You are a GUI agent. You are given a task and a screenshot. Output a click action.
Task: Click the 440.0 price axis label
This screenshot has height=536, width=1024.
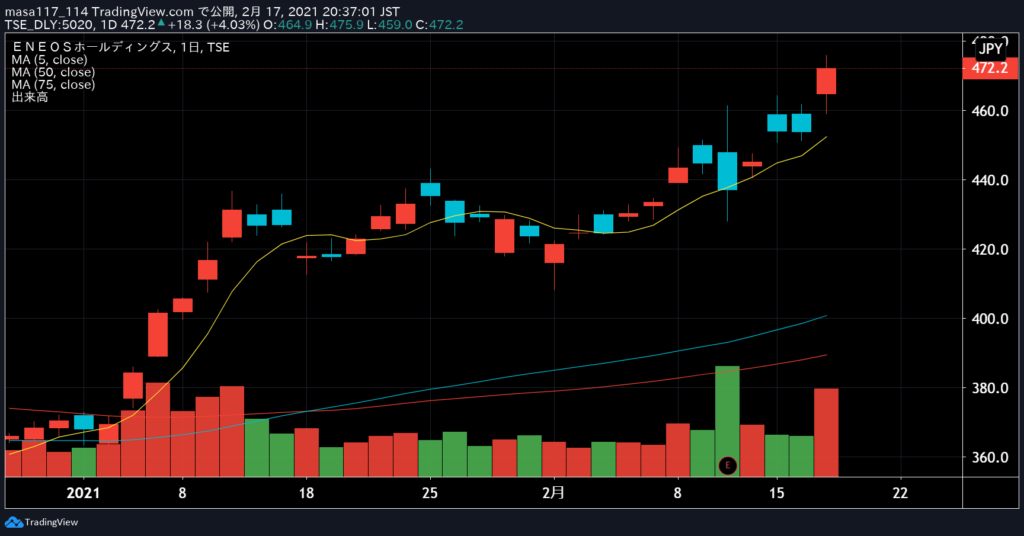pos(990,180)
